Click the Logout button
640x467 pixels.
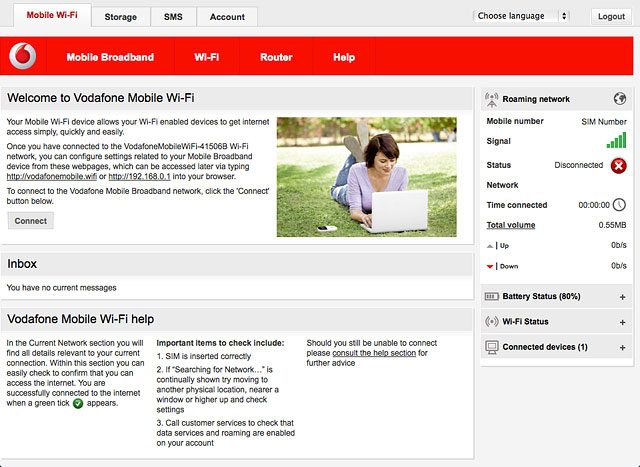[x=611, y=16]
